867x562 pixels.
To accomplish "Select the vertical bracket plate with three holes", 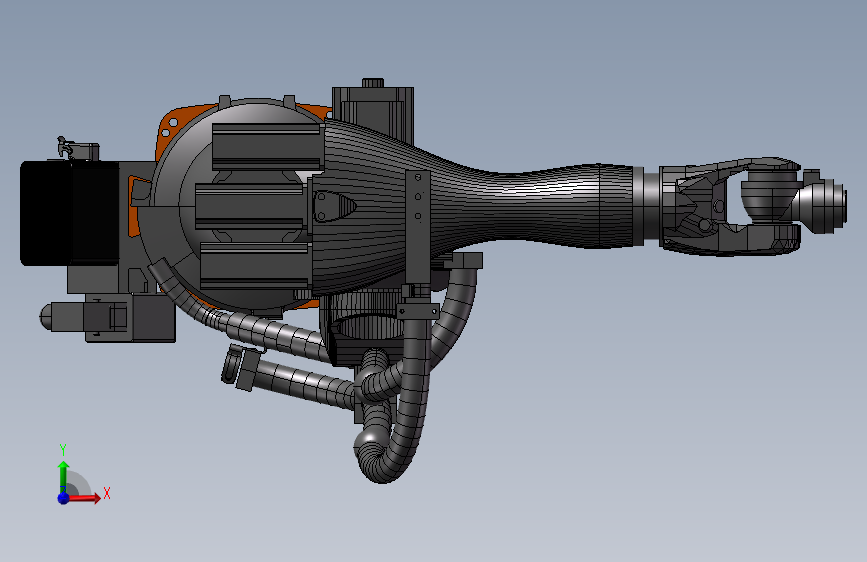I will [417, 227].
